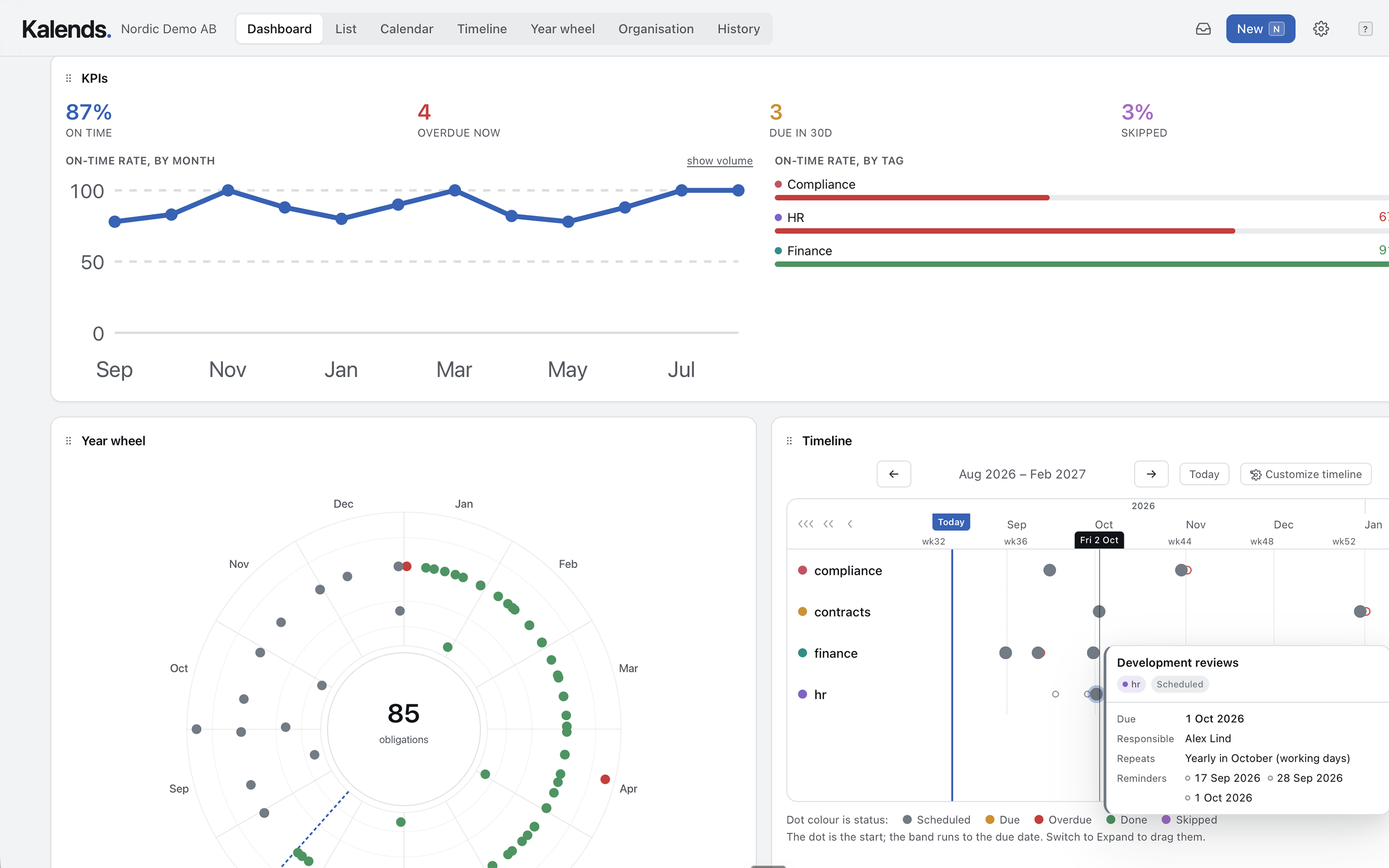Select the contracts row label in timeline
Viewport: 1389px width, 868px height.
842,612
